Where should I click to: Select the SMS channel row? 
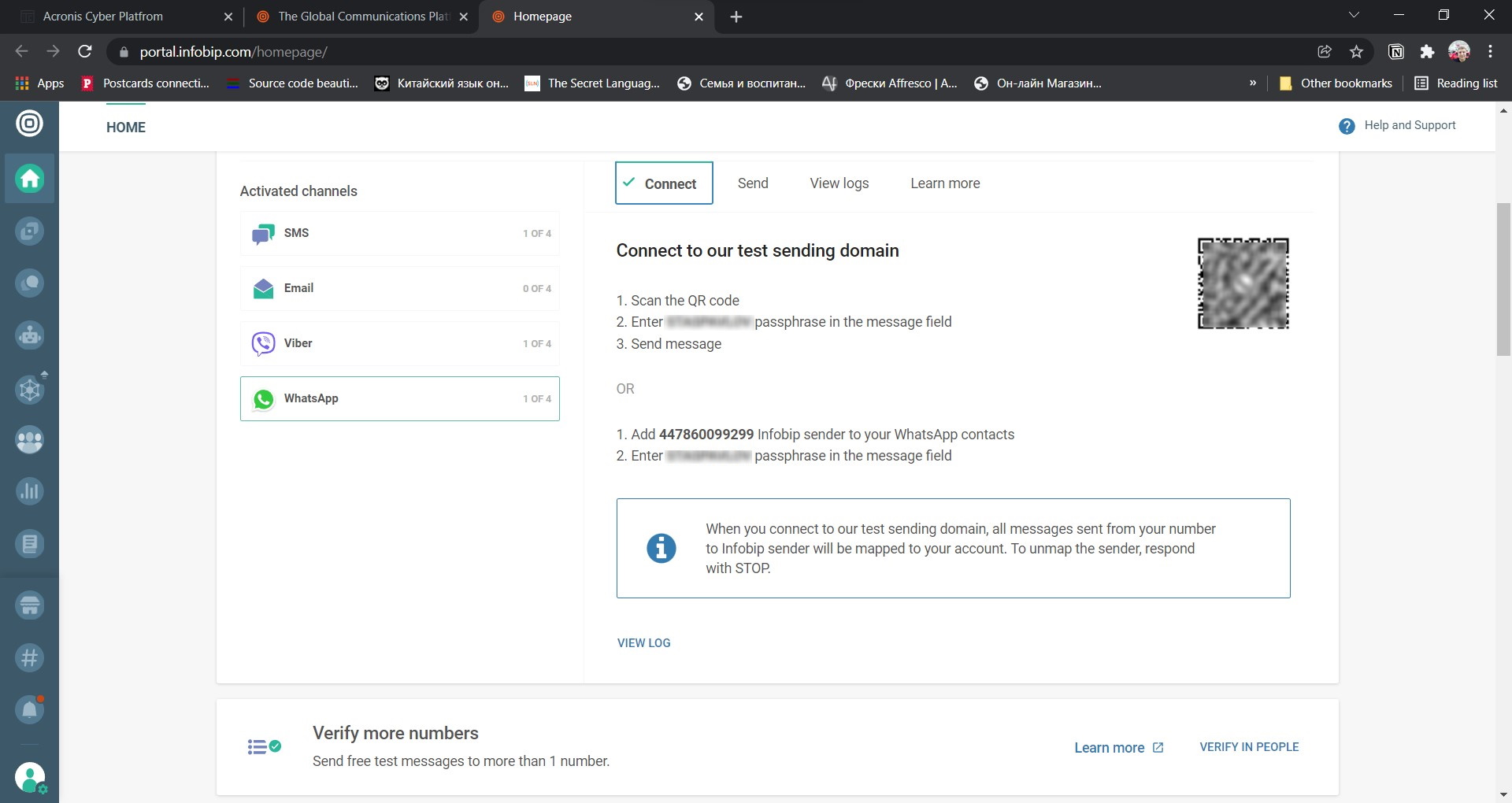click(400, 234)
